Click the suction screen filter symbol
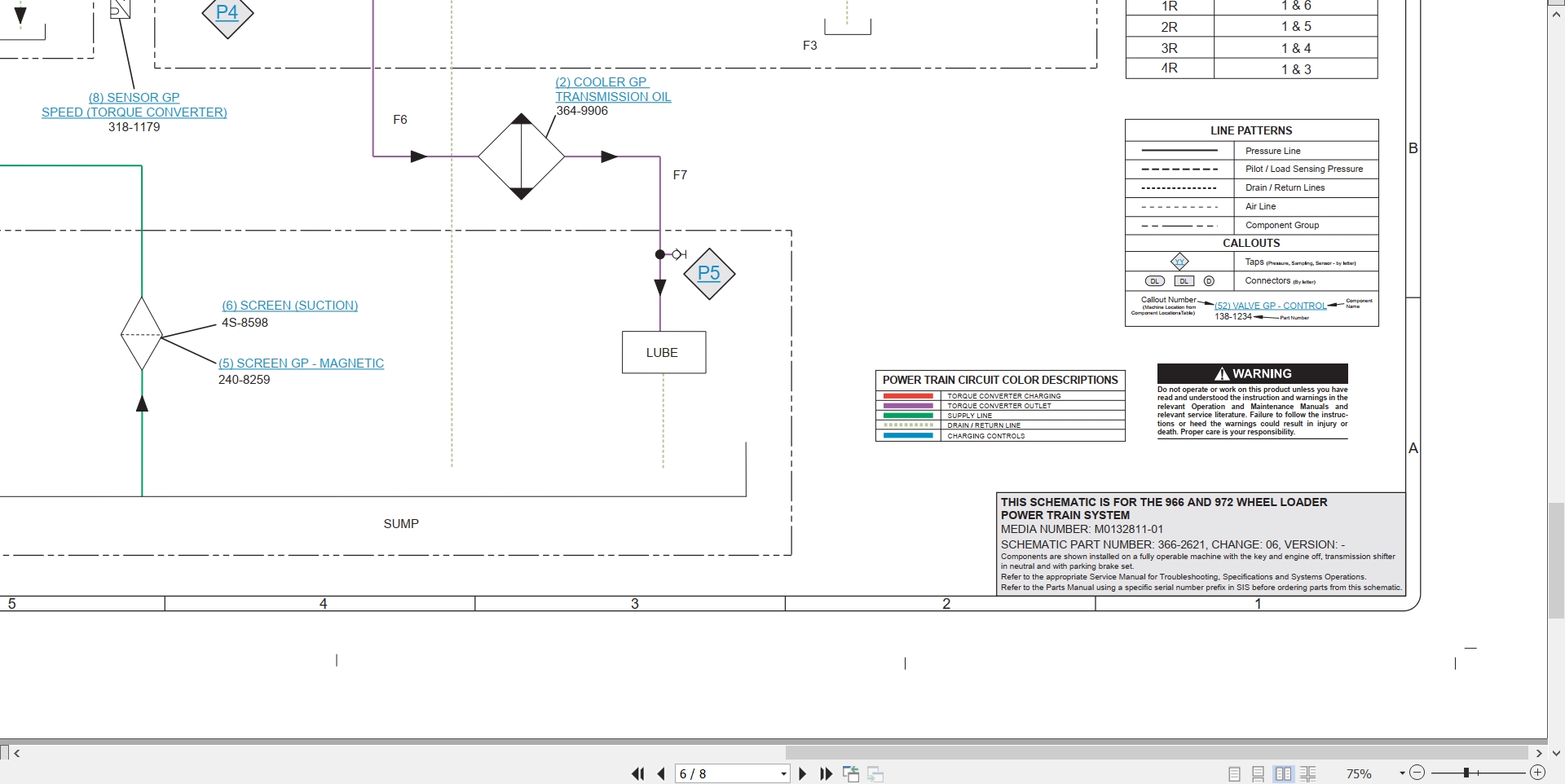The width and height of the screenshot is (1565, 784). point(142,334)
